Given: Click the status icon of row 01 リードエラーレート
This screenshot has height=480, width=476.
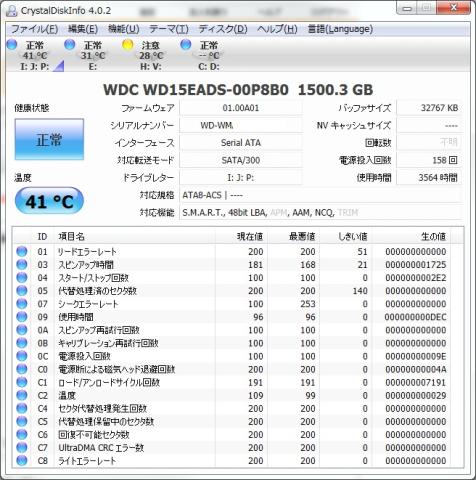Looking at the screenshot, I should click(22, 251).
